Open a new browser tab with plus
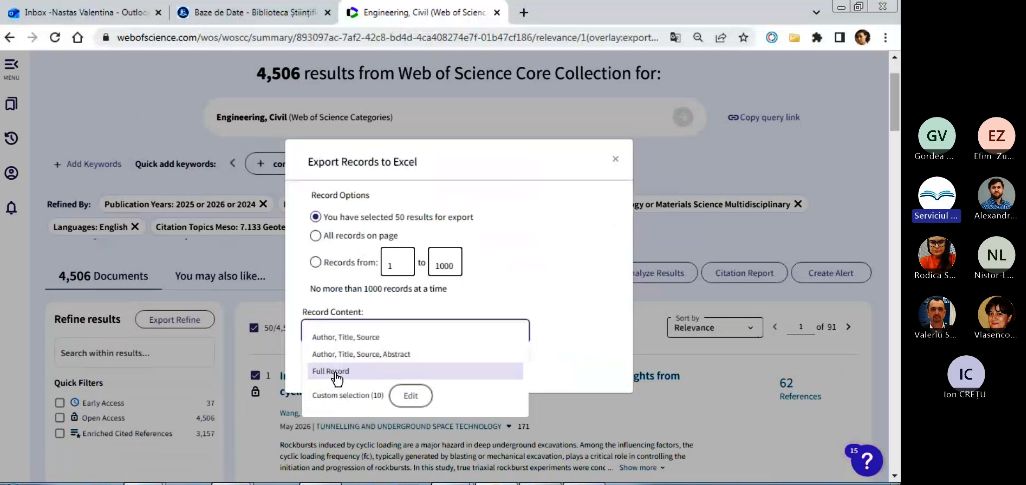This screenshot has height=485, width=1026. pyautogui.click(x=523, y=12)
